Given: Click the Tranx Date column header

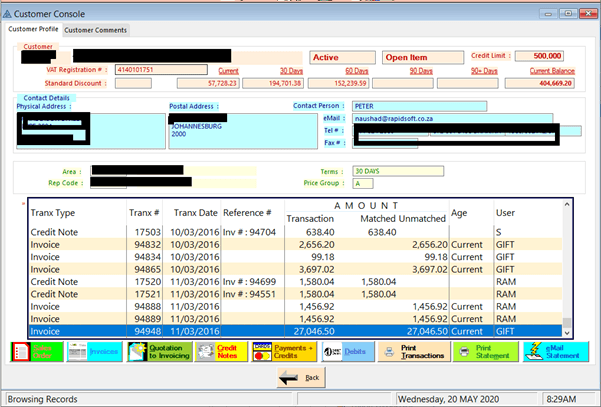Looking at the screenshot, I should (195, 213).
